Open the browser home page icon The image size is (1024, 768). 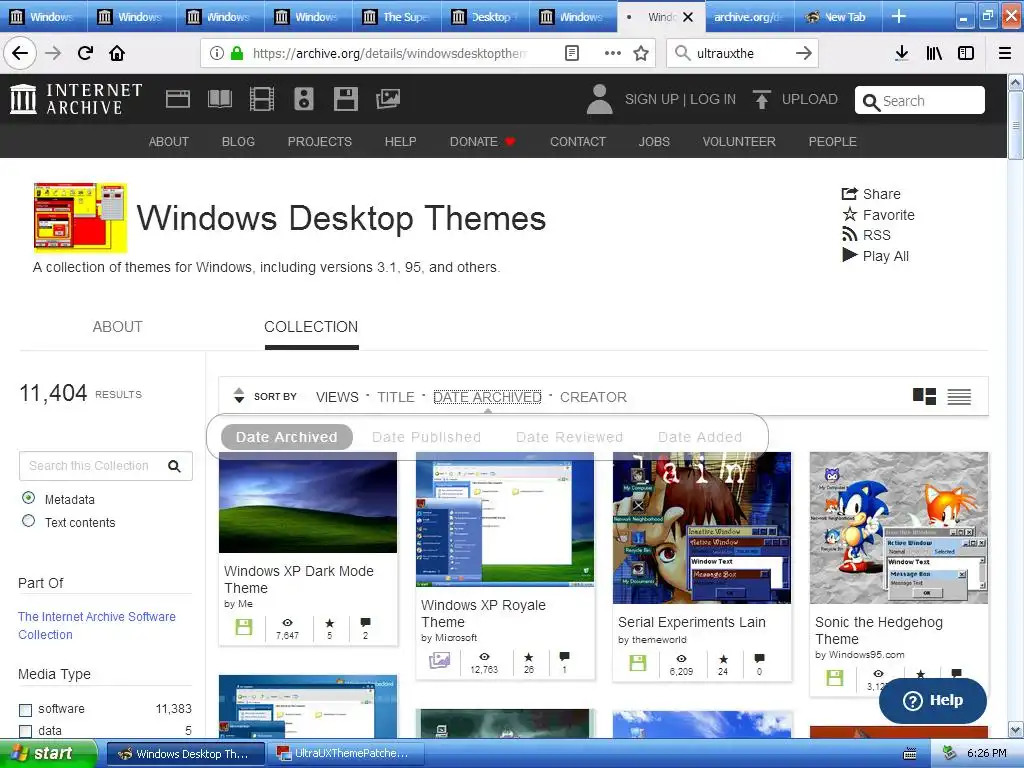[x=117, y=54]
